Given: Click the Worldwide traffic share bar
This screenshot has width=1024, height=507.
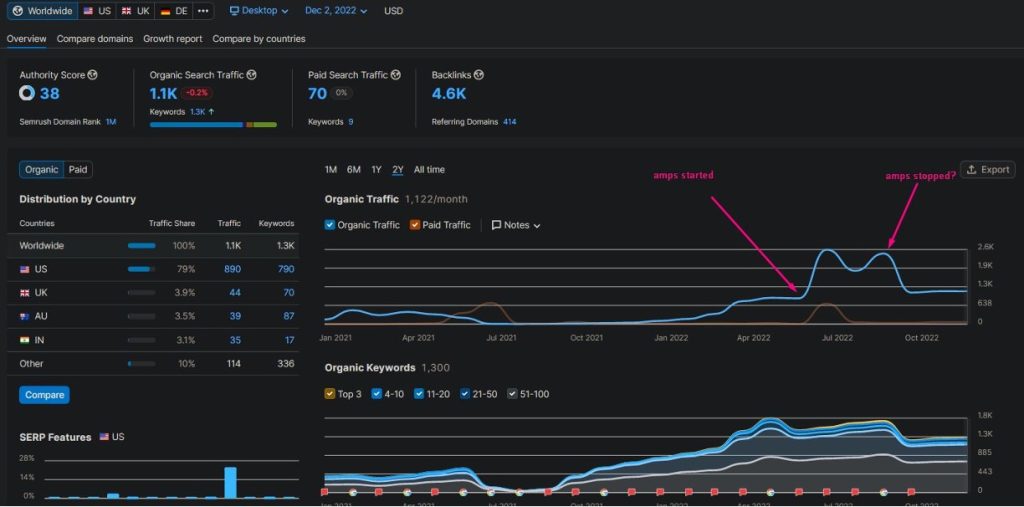Looking at the screenshot, I should pos(142,246).
